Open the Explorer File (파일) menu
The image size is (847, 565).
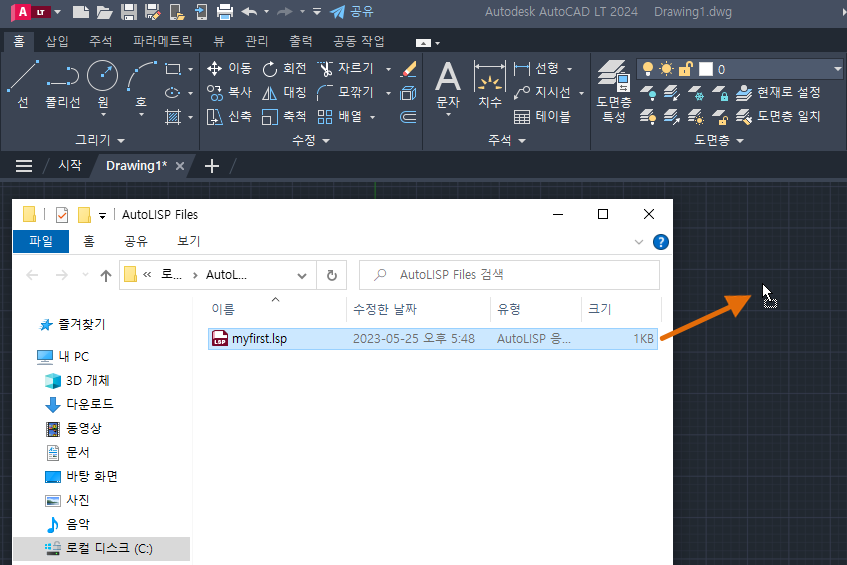41,241
